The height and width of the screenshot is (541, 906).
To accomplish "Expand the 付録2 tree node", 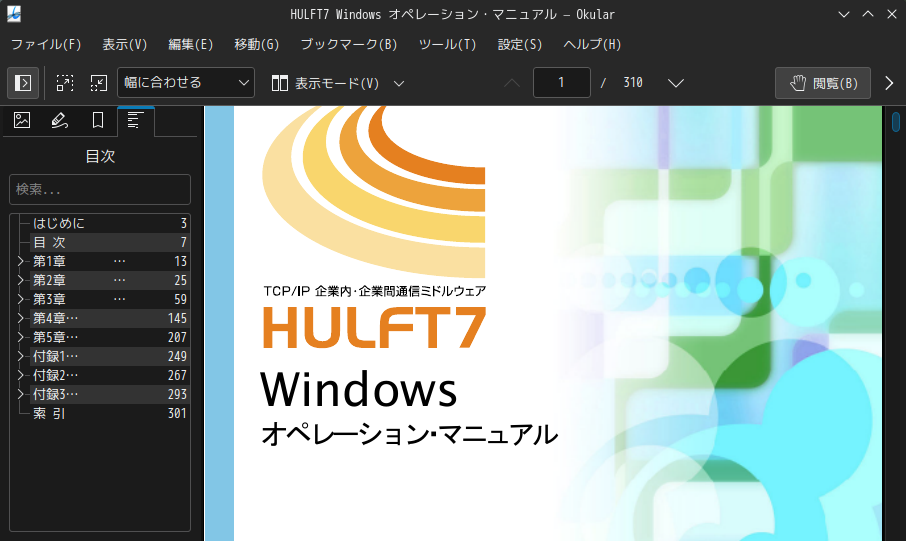I will tap(20, 375).
